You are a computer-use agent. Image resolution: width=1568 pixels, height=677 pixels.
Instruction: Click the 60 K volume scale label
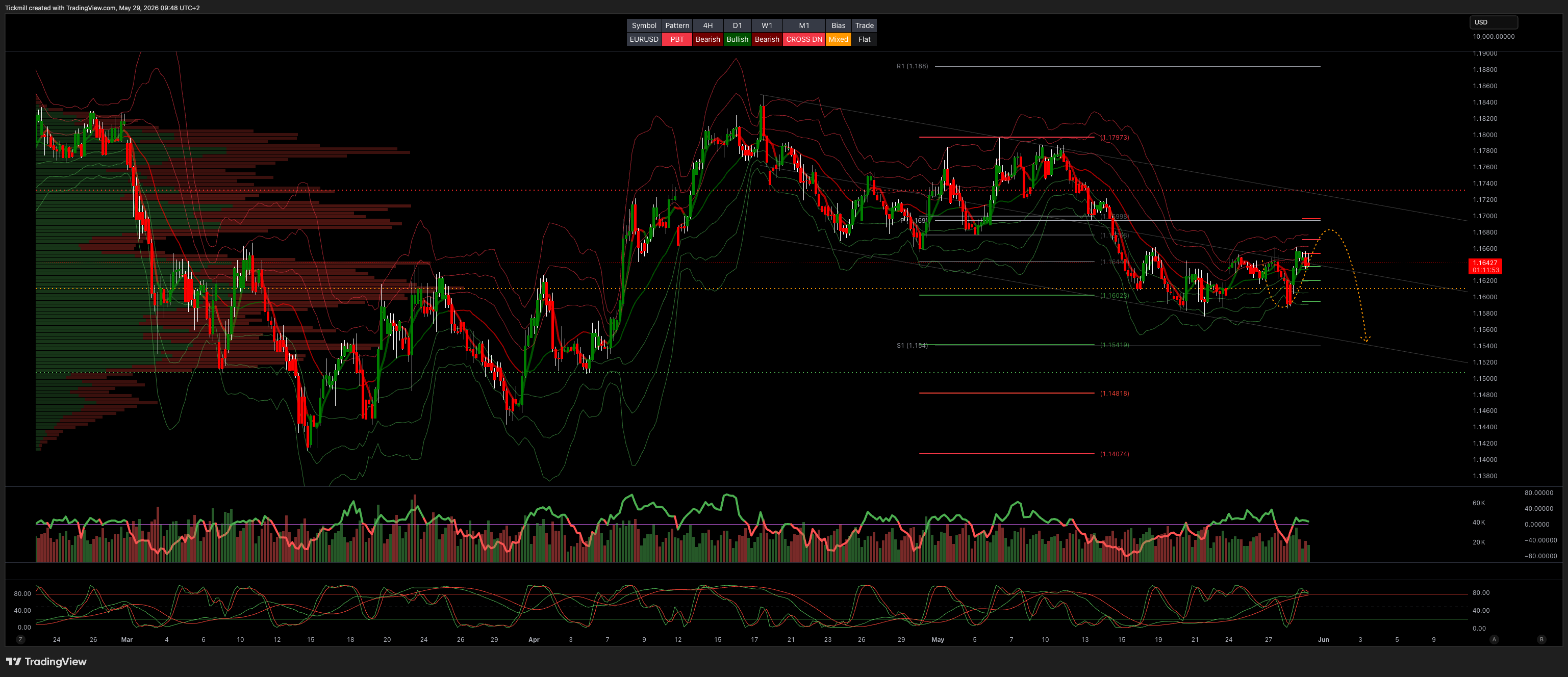(x=1479, y=503)
